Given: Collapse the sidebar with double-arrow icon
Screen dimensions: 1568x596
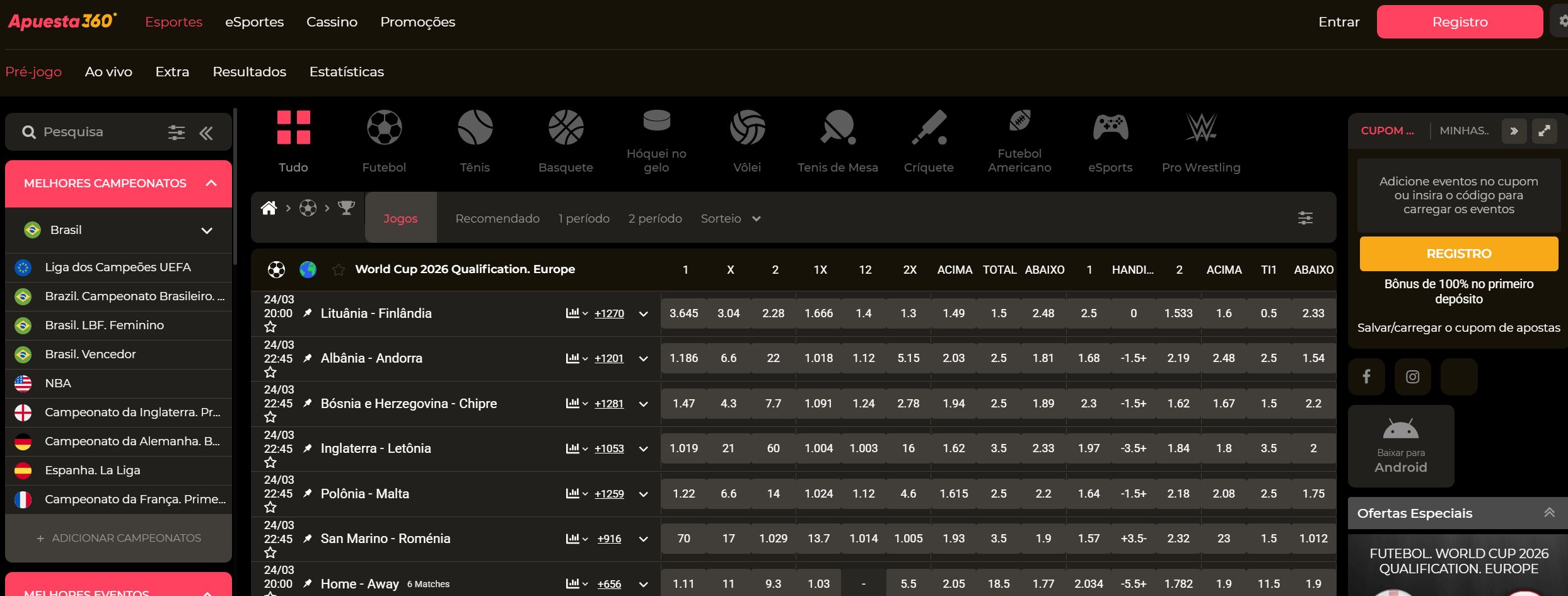Looking at the screenshot, I should pos(206,133).
